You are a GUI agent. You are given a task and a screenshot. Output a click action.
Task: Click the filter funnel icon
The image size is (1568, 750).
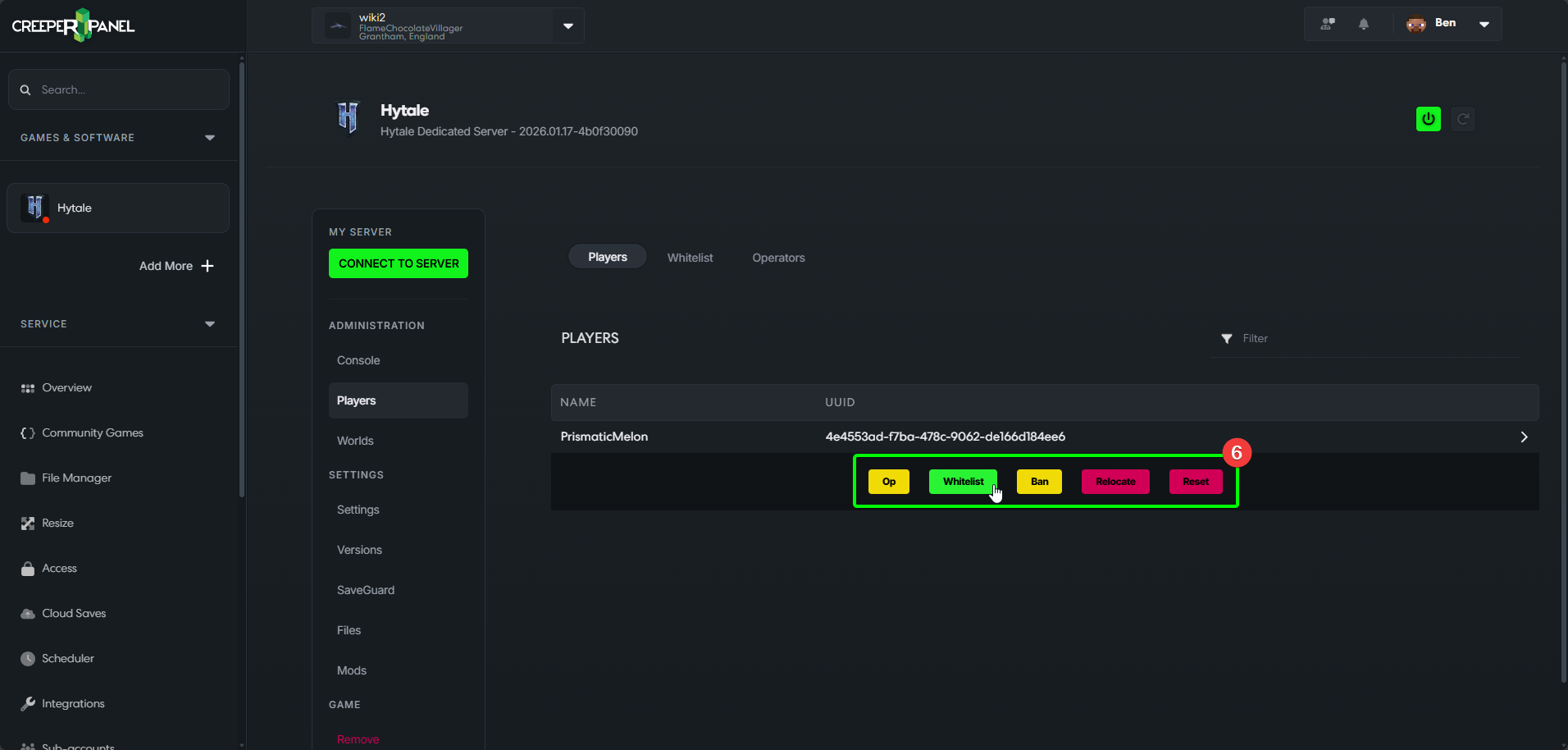pyautogui.click(x=1226, y=339)
